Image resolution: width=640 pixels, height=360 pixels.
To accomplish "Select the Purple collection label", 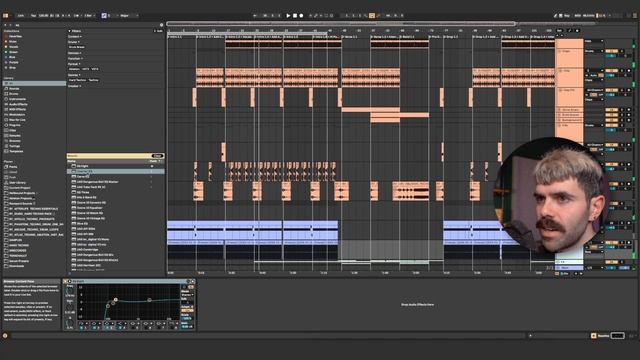I will 14,62.
